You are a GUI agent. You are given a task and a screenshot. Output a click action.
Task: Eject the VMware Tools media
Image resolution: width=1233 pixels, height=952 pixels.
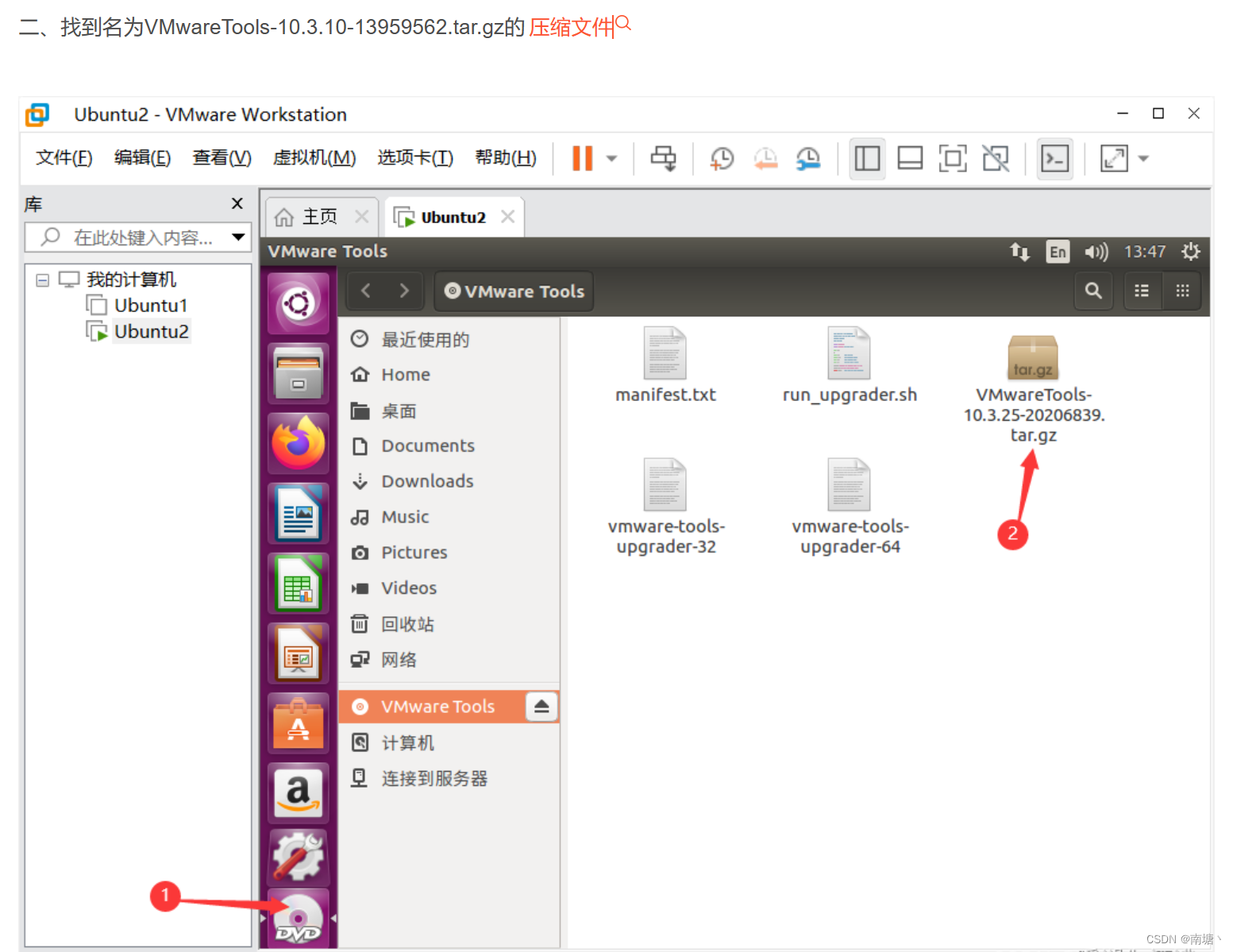[542, 706]
